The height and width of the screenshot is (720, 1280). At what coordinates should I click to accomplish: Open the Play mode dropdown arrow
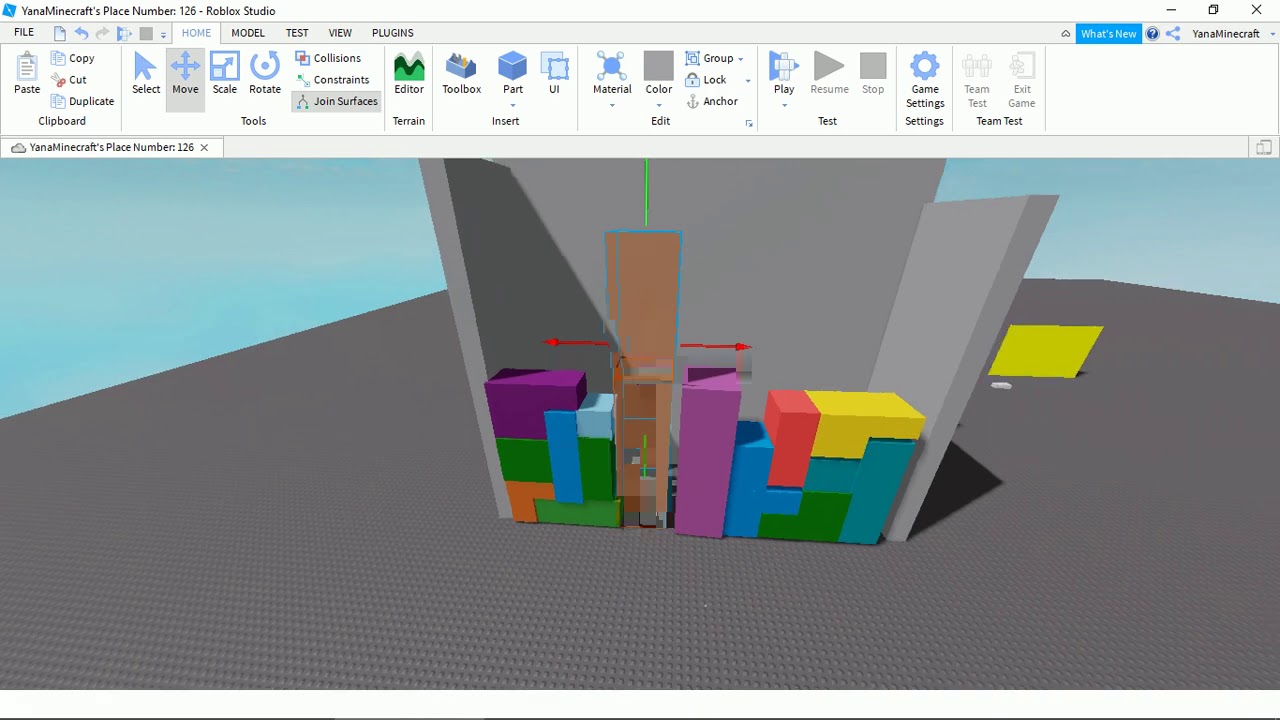coord(784,105)
